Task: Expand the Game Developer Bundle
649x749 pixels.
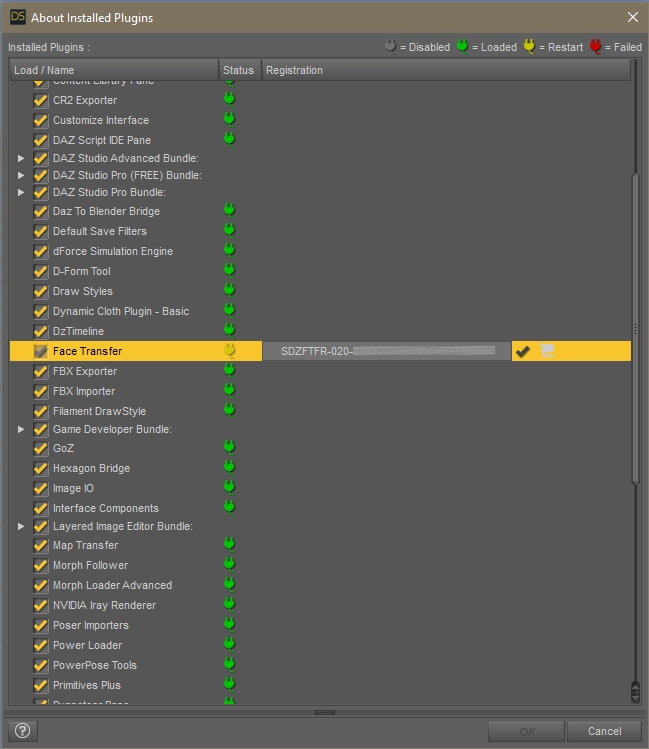Action: click(x=21, y=429)
